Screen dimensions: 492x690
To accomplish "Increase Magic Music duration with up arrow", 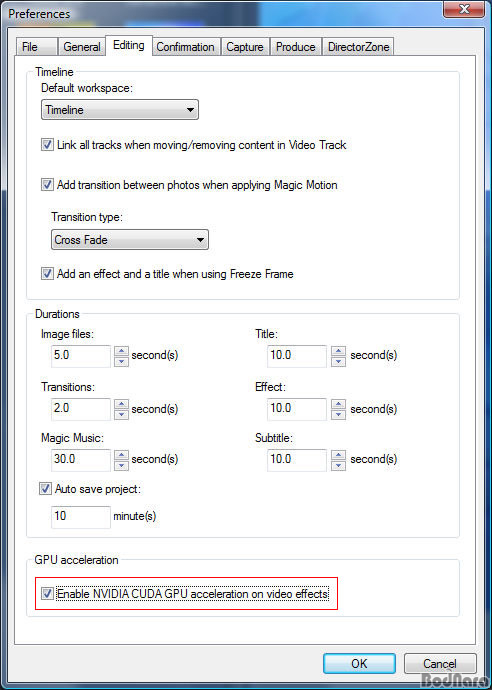I will tap(121, 455).
